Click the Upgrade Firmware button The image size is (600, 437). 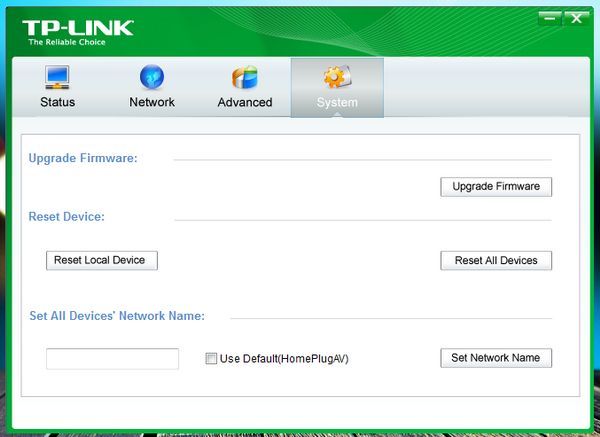click(x=496, y=187)
